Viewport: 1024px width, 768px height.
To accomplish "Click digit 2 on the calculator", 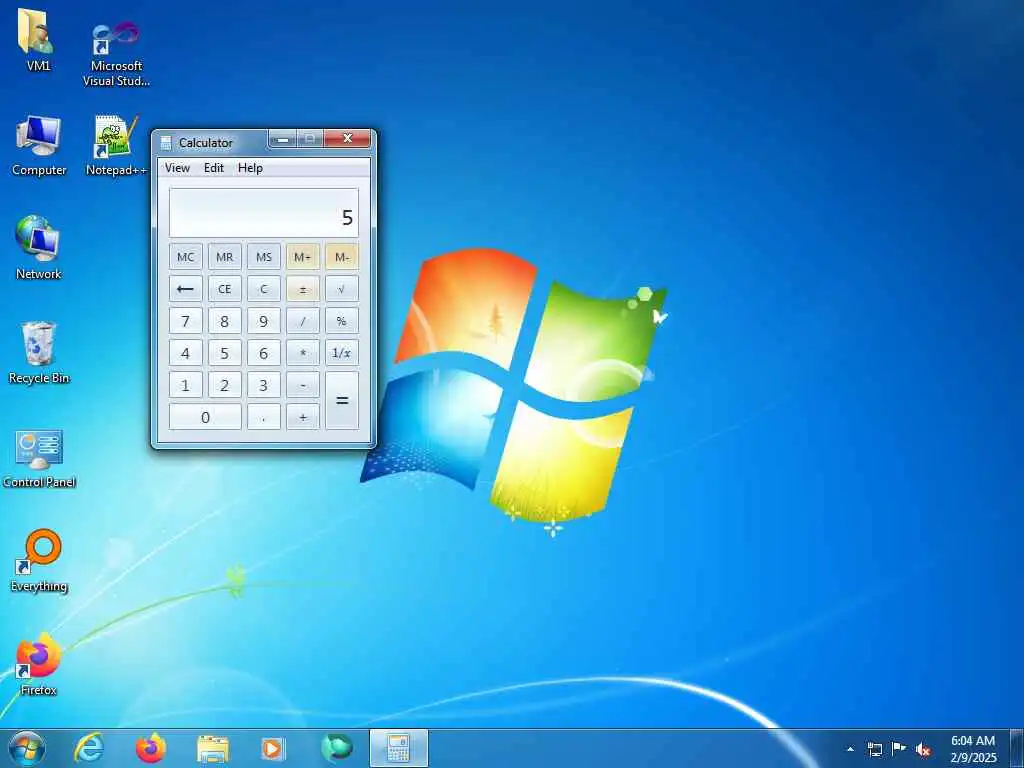I will coord(225,385).
